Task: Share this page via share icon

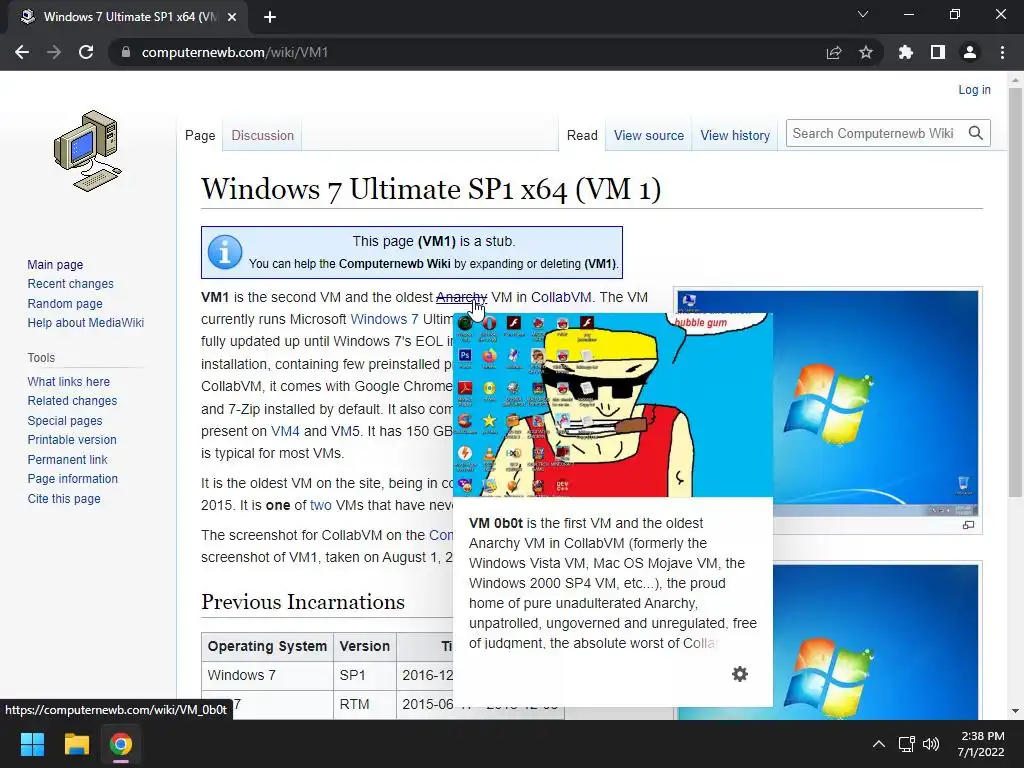Action: [834, 52]
